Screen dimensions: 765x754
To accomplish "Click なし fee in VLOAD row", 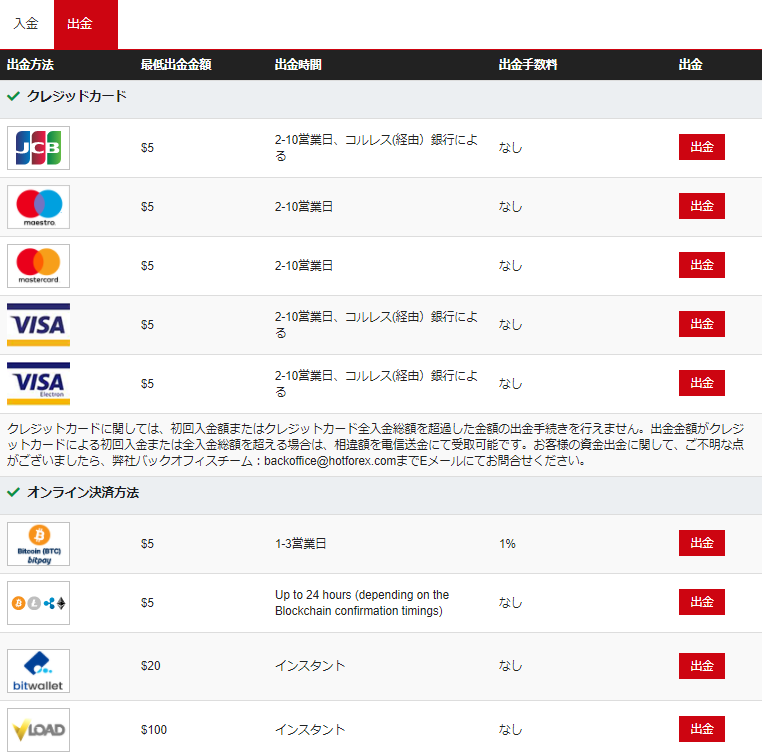I will click(510, 730).
